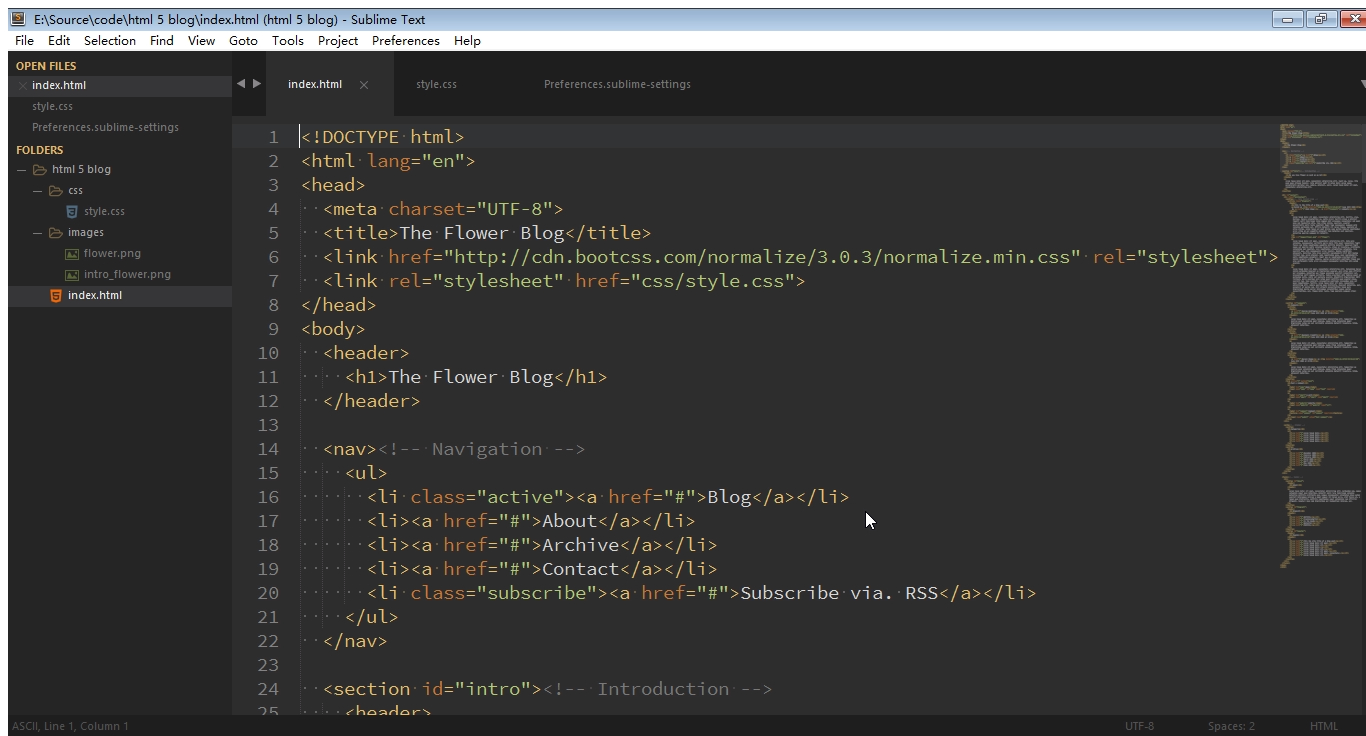The height and width of the screenshot is (736, 1366).
Task: Switch to the style.css tab
Action: 436,85
